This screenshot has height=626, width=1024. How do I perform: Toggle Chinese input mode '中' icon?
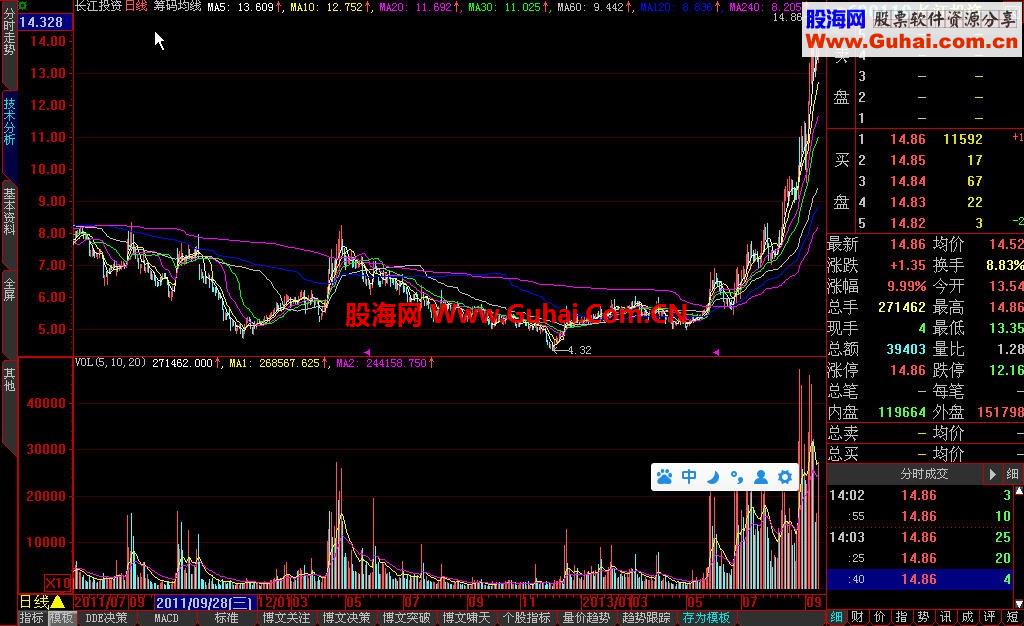(689, 477)
